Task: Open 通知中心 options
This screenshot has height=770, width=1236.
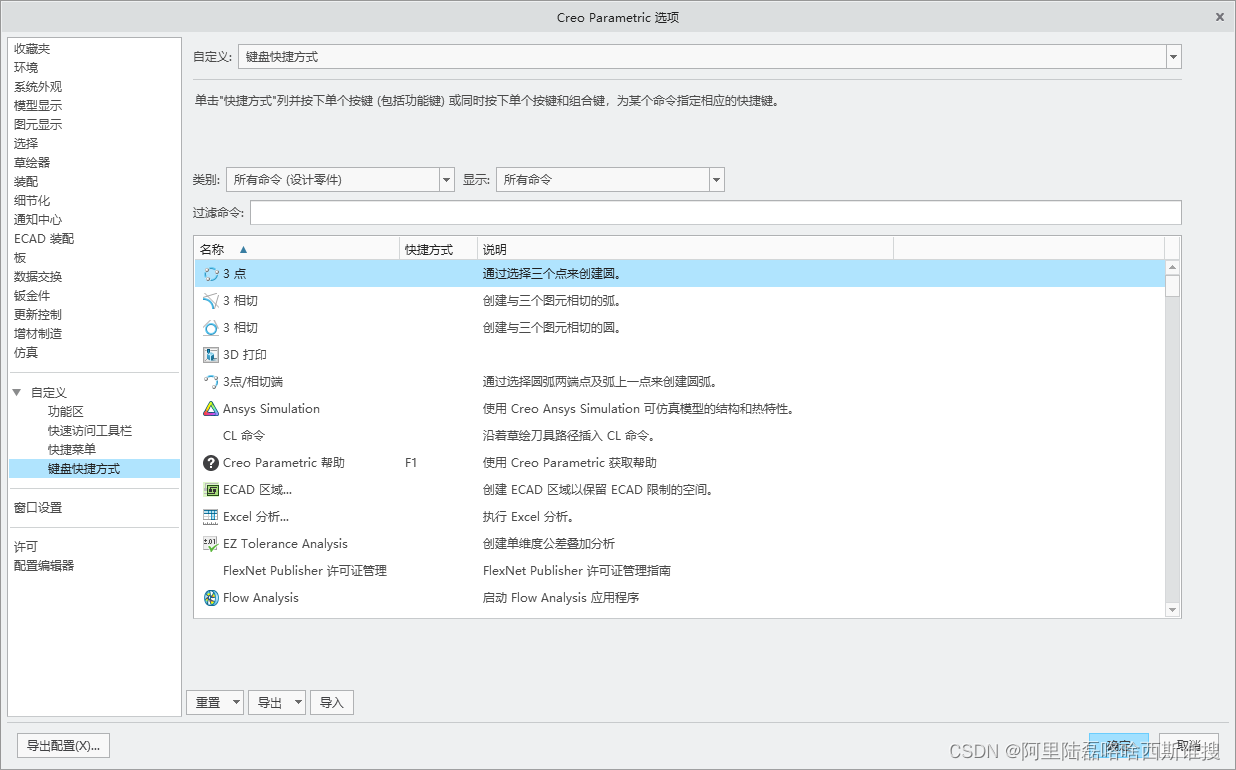Action: click(x=38, y=219)
